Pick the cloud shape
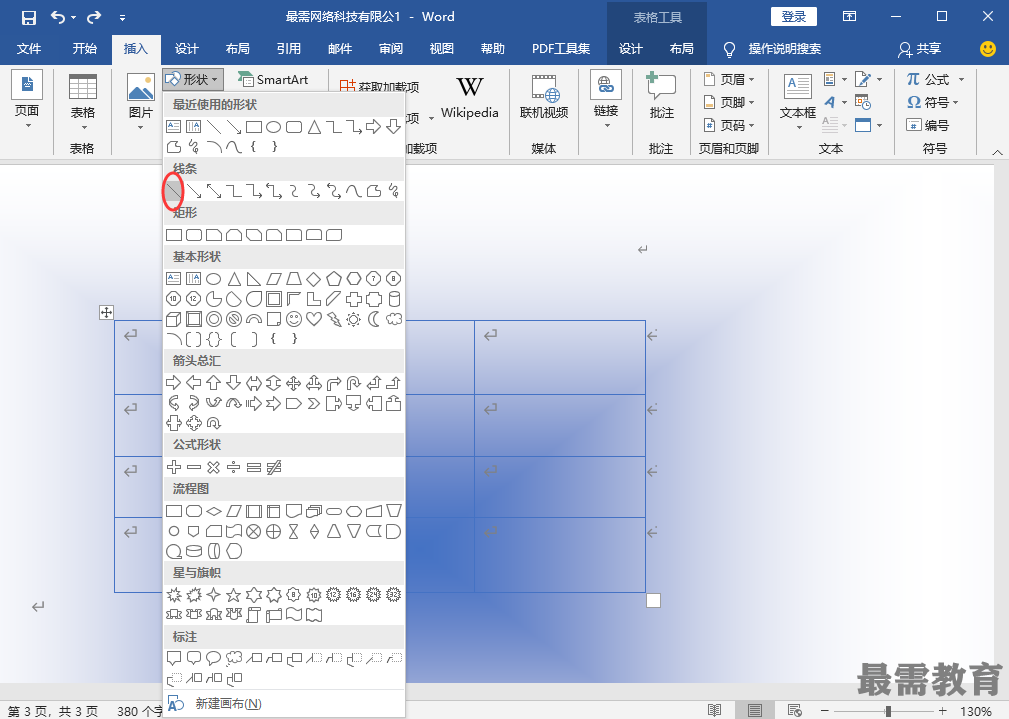The height and width of the screenshot is (719, 1009). pyautogui.click(x=394, y=319)
